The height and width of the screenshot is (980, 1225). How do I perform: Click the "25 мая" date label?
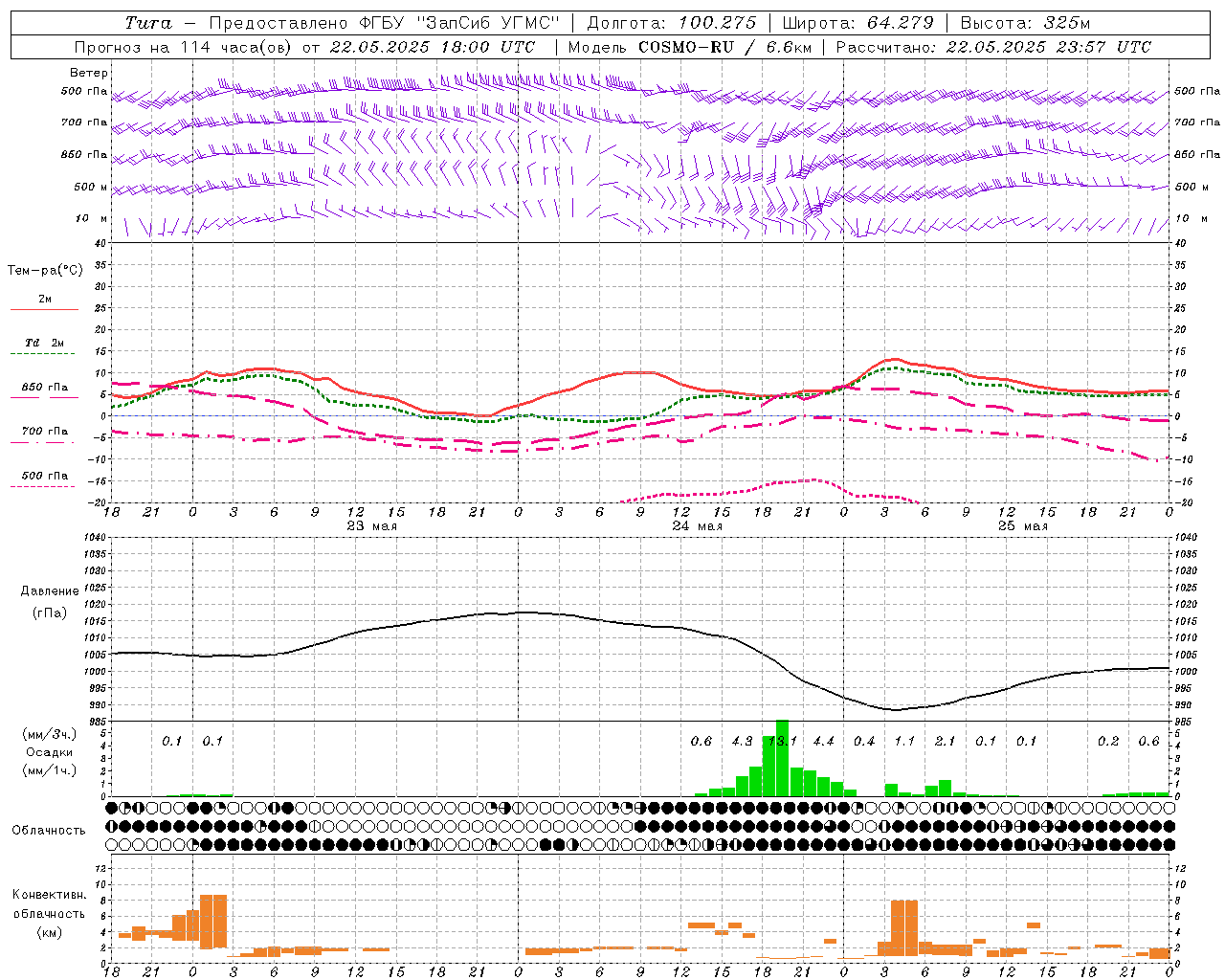click(1022, 526)
